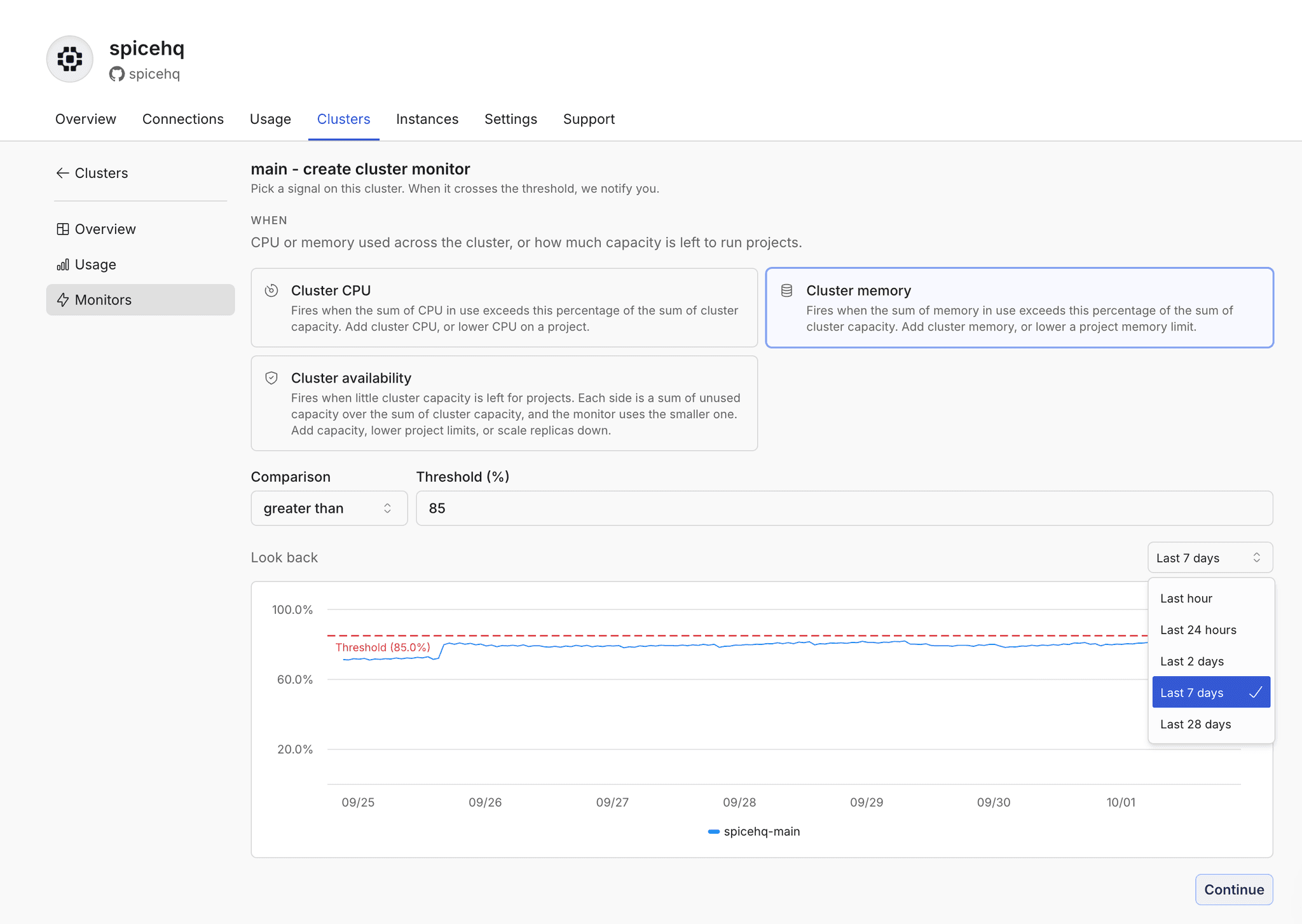
Task: Open the top Usage tab
Action: pos(270,119)
